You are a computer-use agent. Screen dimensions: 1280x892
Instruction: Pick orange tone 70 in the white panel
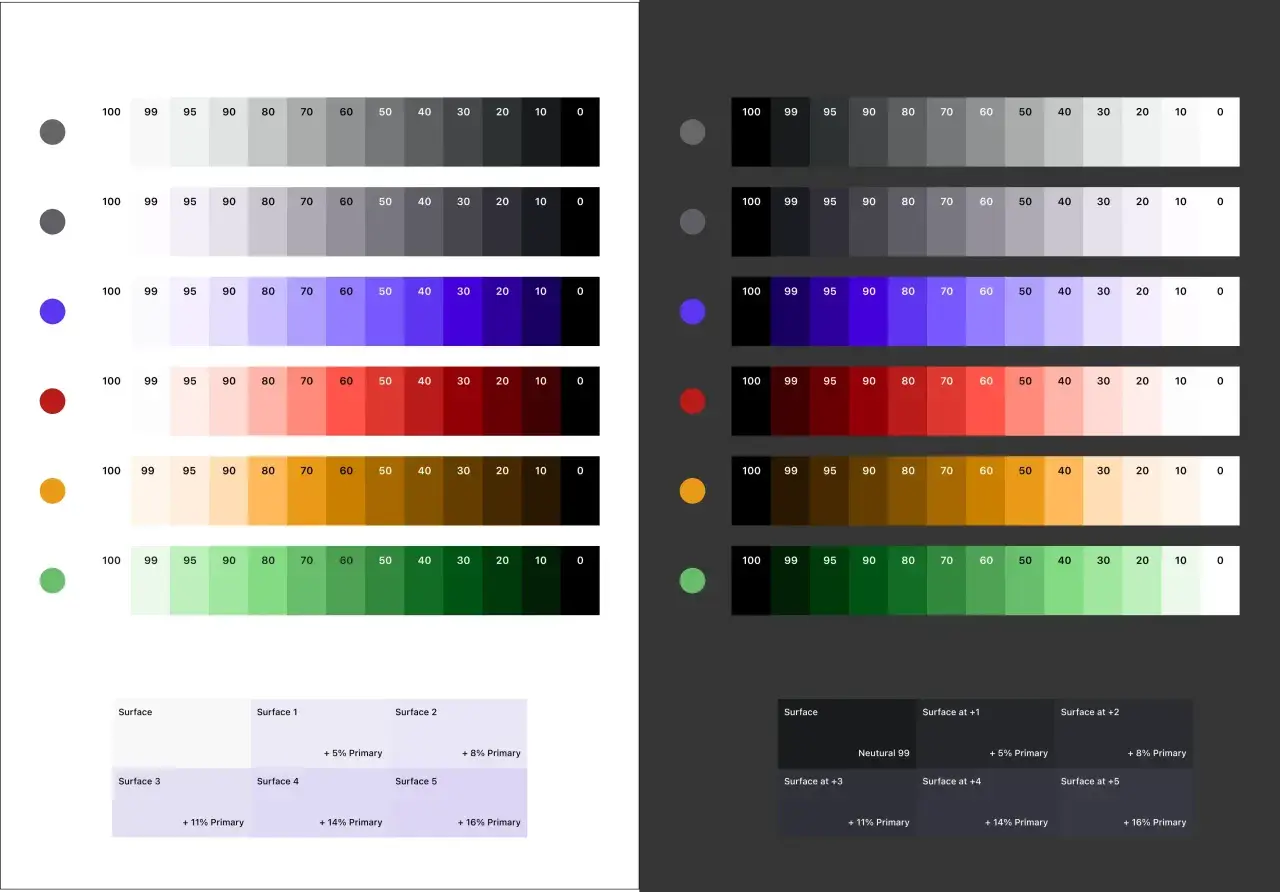[x=307, y=490]
